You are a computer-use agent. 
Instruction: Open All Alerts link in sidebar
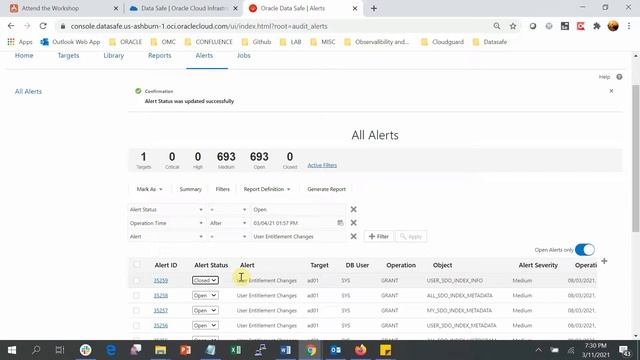28,91
